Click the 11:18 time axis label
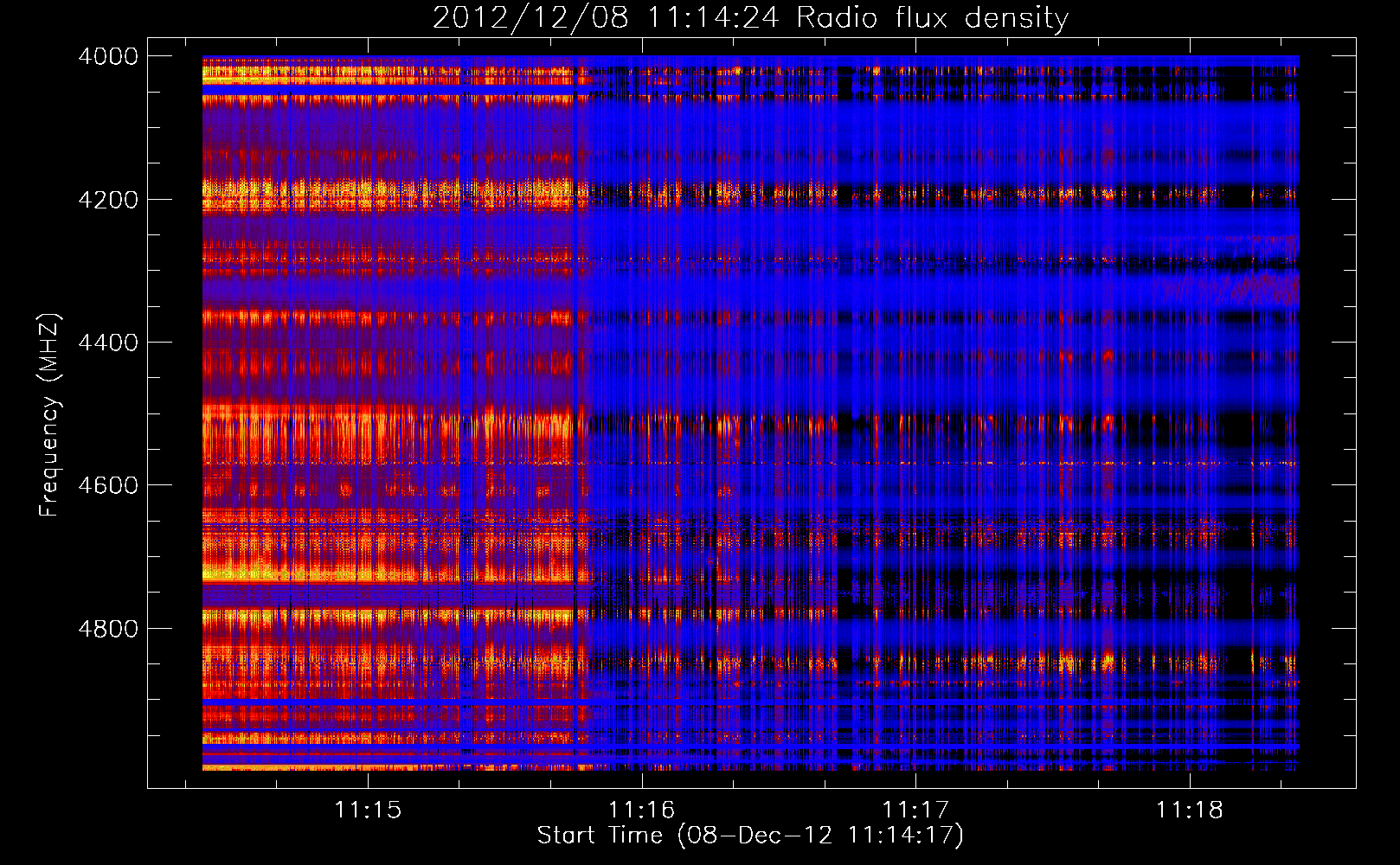Viewport: 1400px width, 865px height. [x=1190, y=811]
